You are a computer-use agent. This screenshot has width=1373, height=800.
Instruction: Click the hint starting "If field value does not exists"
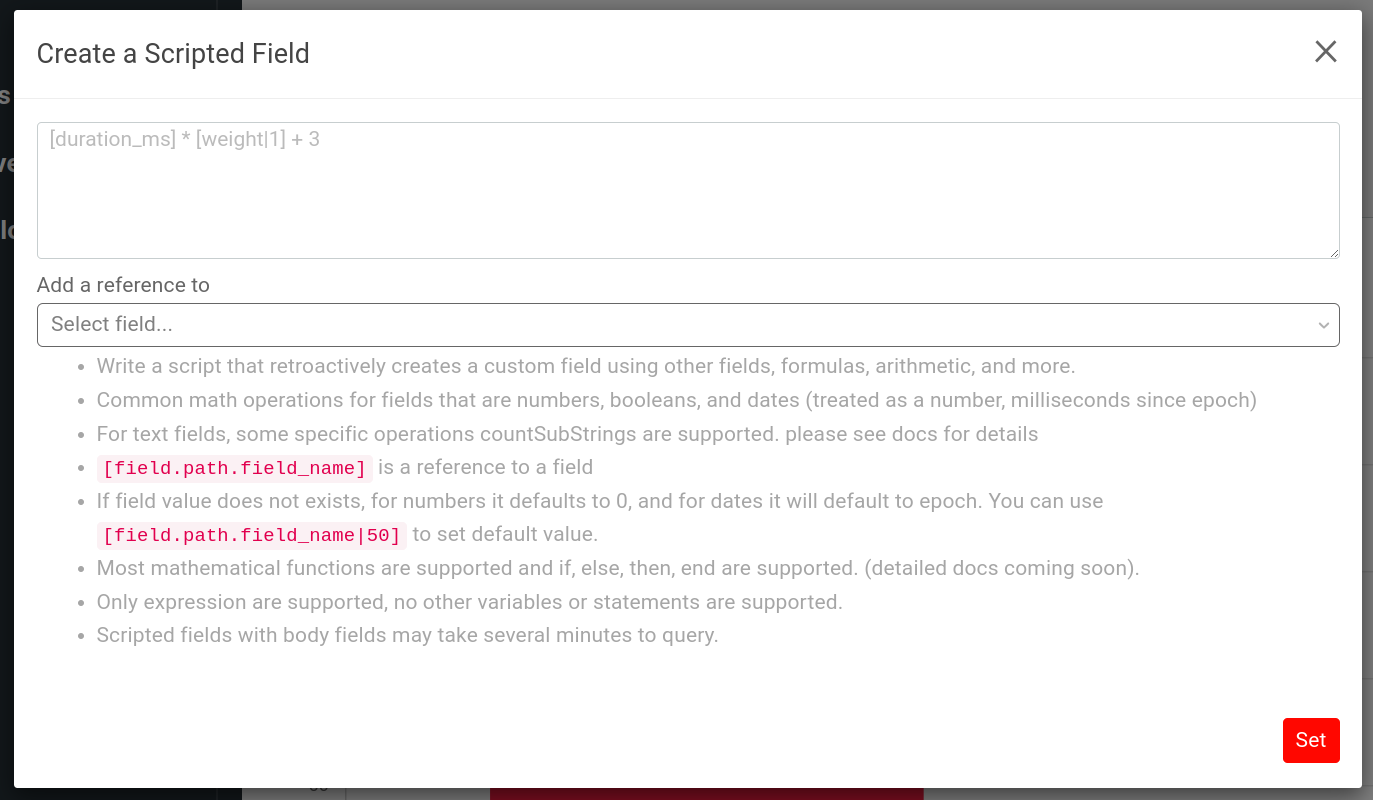[x=599, y=501]
